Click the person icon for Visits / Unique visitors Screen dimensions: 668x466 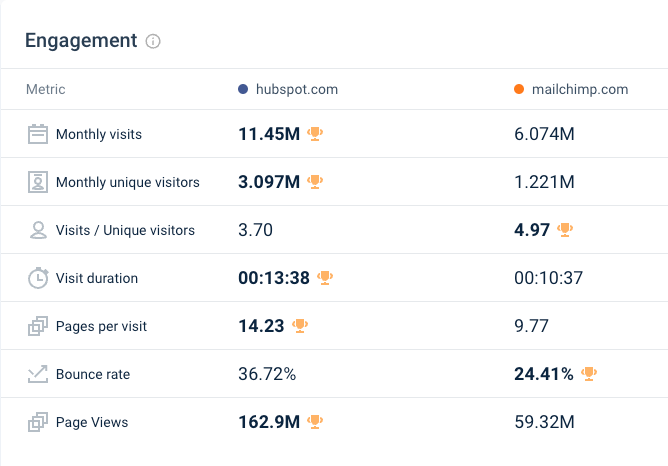pos(38,230)
